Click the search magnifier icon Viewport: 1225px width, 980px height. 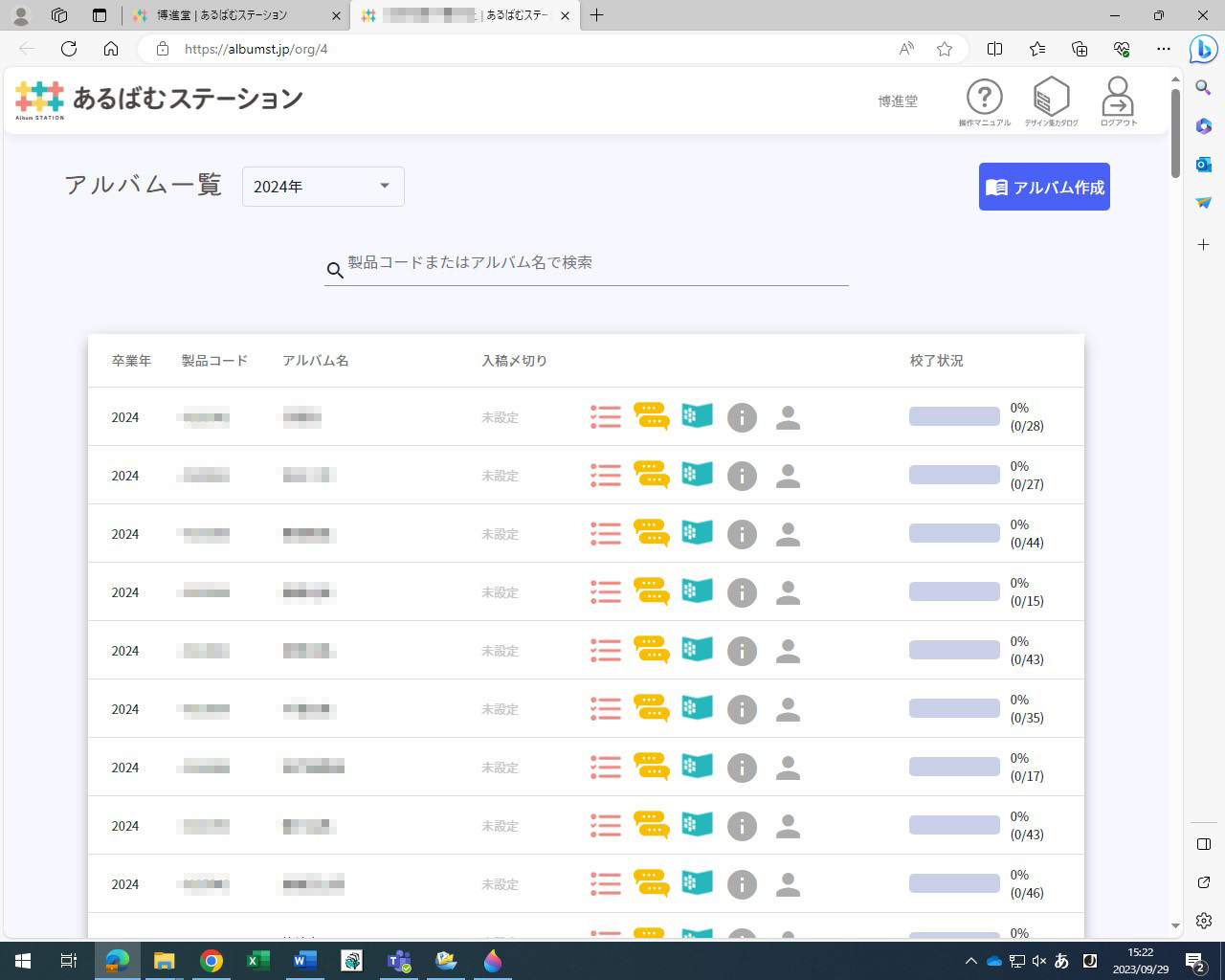(335, 271)
